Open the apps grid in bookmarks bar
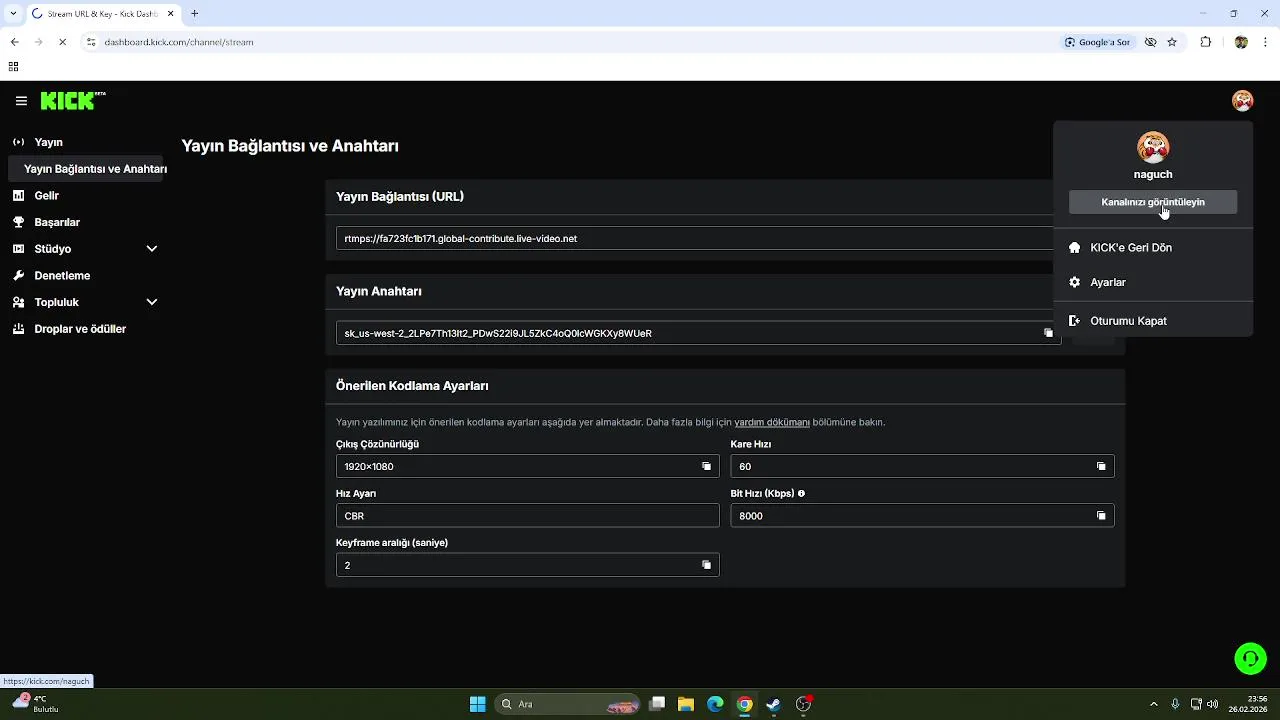Screen dimensions: 1280x720 (x=13, y=67)
